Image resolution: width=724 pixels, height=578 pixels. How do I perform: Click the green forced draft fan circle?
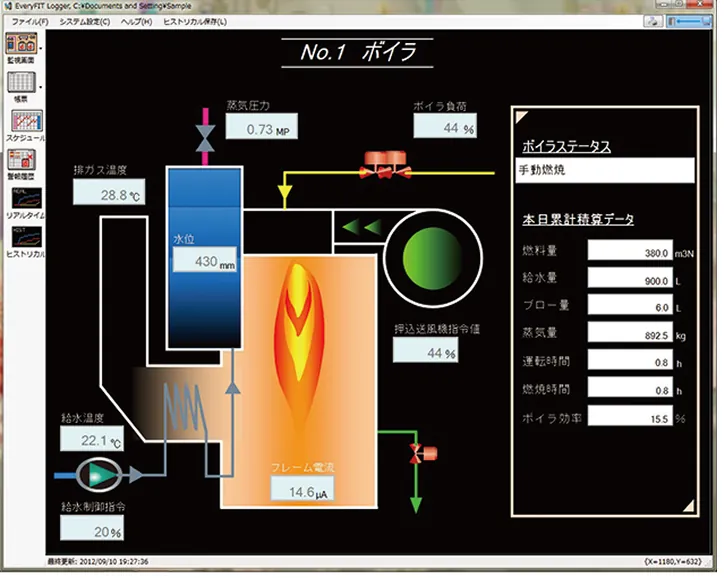(x=432, y=259)
